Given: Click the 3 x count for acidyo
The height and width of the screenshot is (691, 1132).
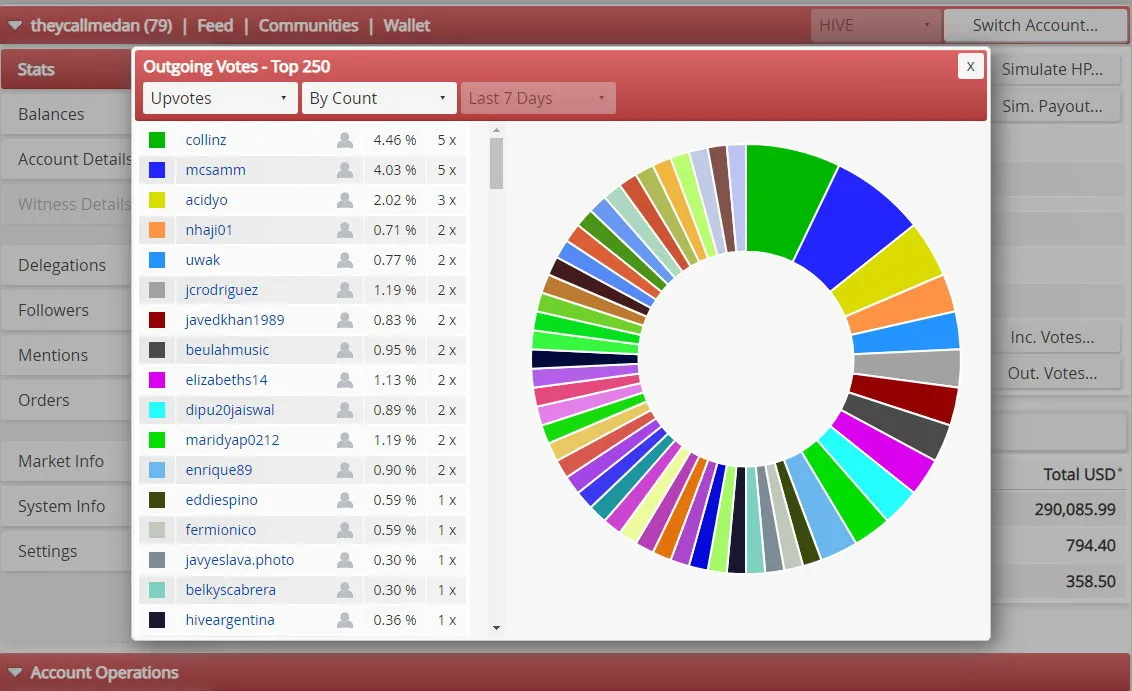Looking at the screenshot, I should 447,200.
